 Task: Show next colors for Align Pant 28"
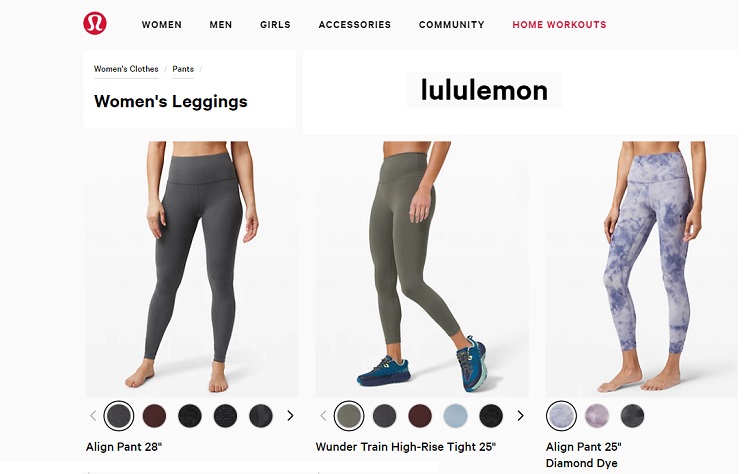290,416
